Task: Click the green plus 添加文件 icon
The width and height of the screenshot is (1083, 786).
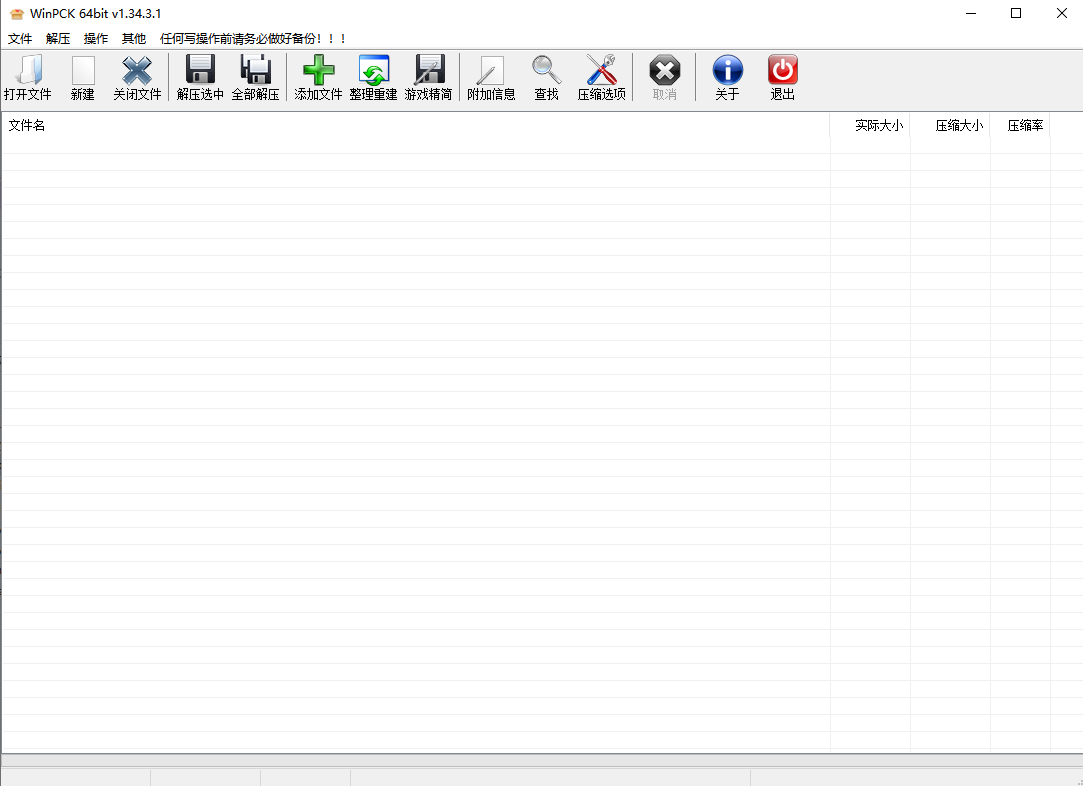Action: pyautogui.click(x=318, y=72)
